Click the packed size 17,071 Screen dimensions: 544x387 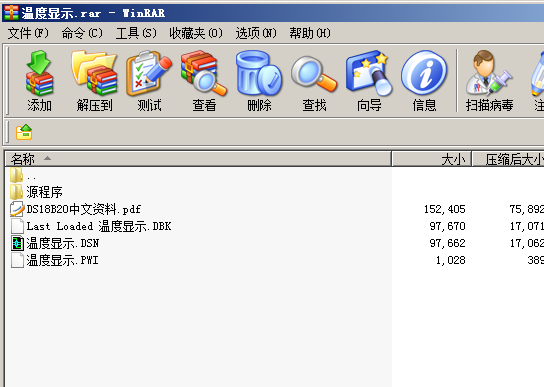point(526,226)
